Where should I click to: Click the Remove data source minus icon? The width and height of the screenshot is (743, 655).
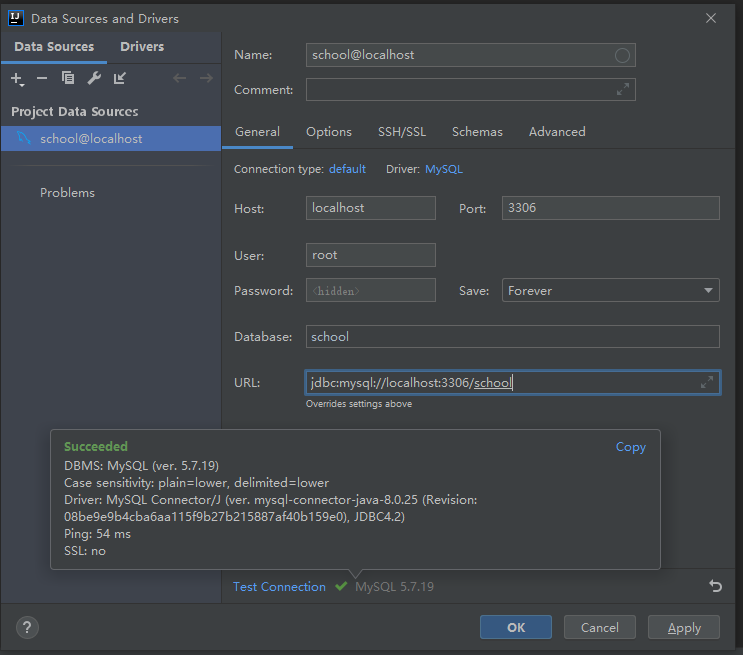pyautogui.click(x=42, y=78)
